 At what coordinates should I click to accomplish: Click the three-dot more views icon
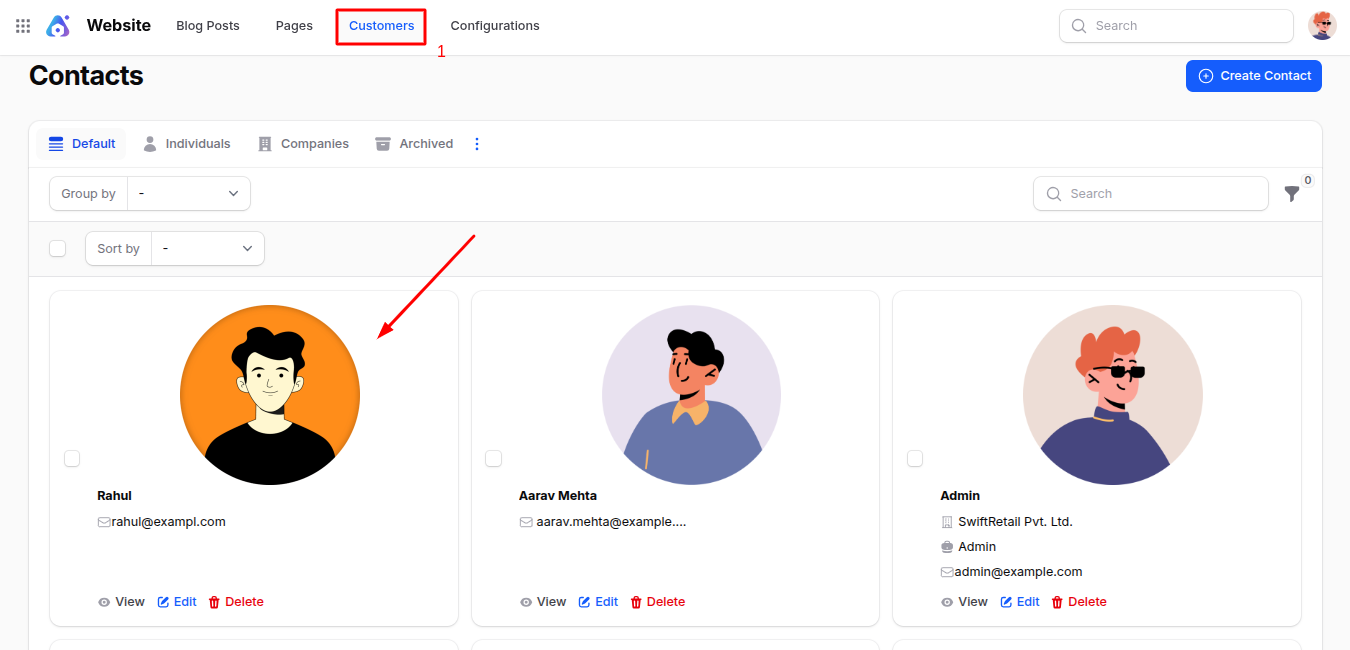click(x=477, y=144)
